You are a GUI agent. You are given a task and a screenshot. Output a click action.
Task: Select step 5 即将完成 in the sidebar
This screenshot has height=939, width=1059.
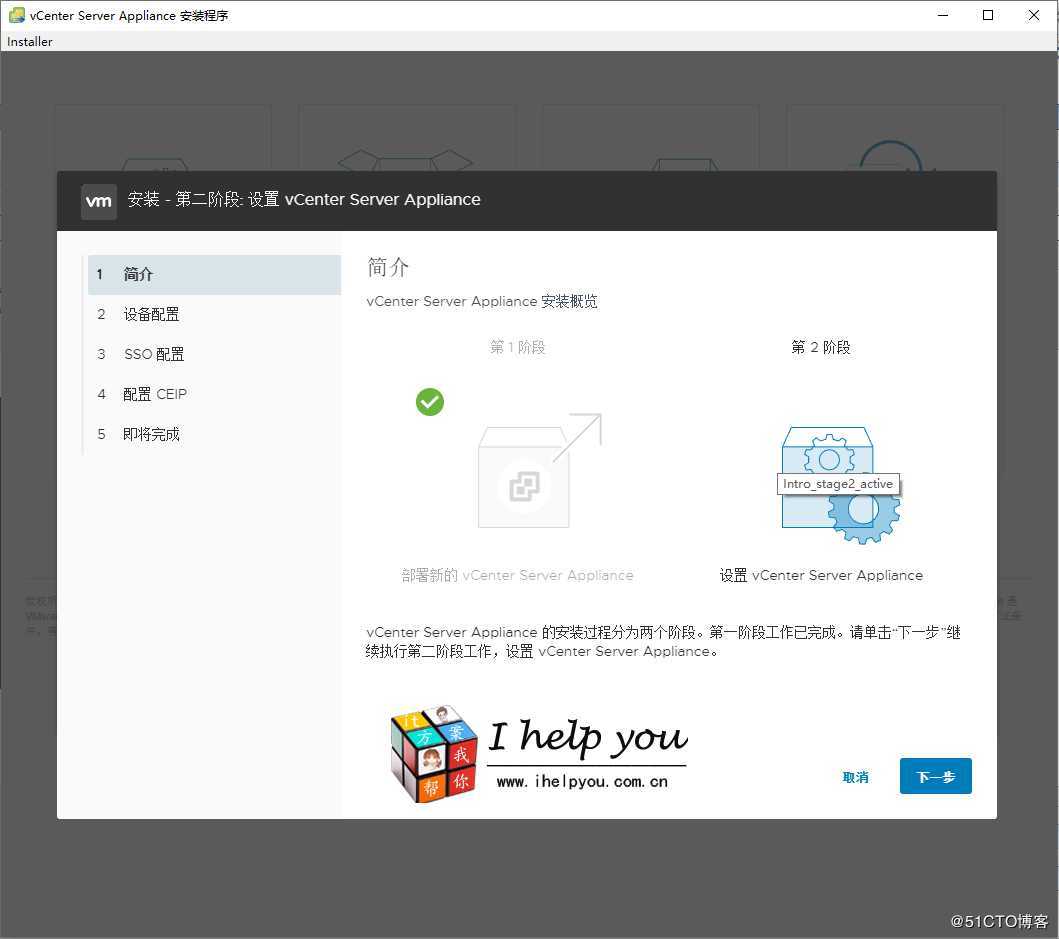[214, 434]
